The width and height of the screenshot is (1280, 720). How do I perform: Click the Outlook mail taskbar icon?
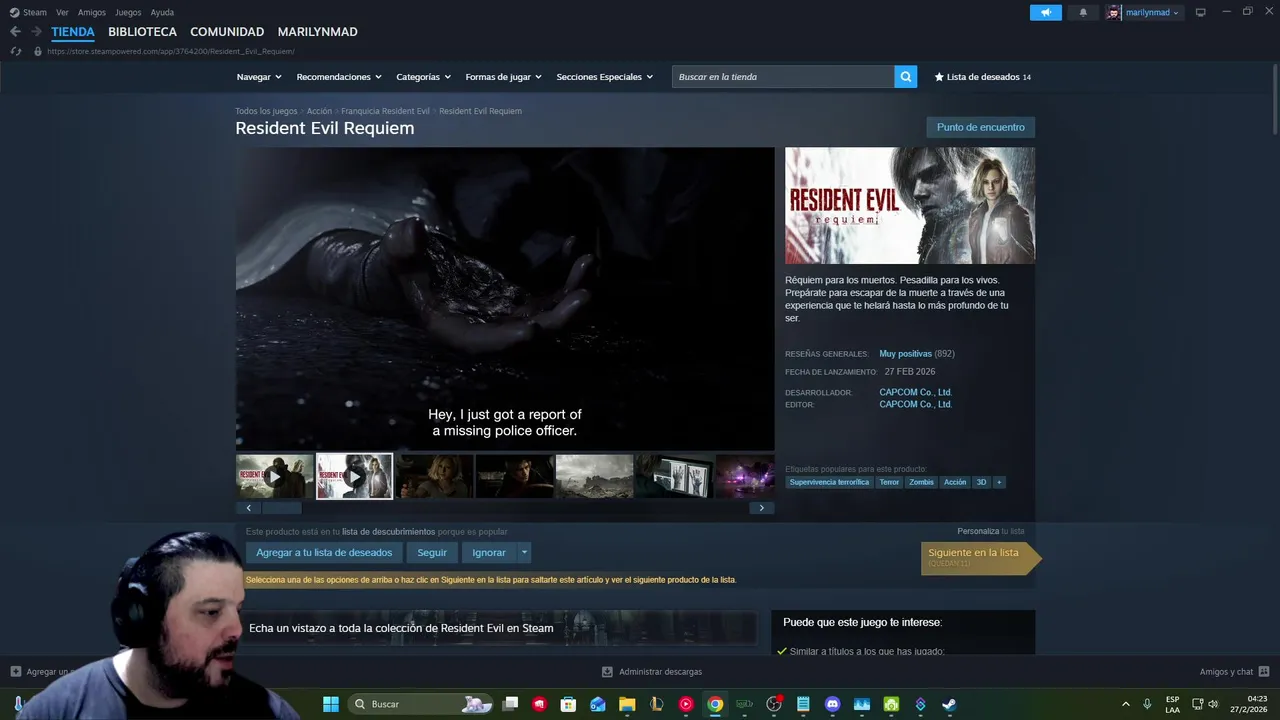pos(598,704)
